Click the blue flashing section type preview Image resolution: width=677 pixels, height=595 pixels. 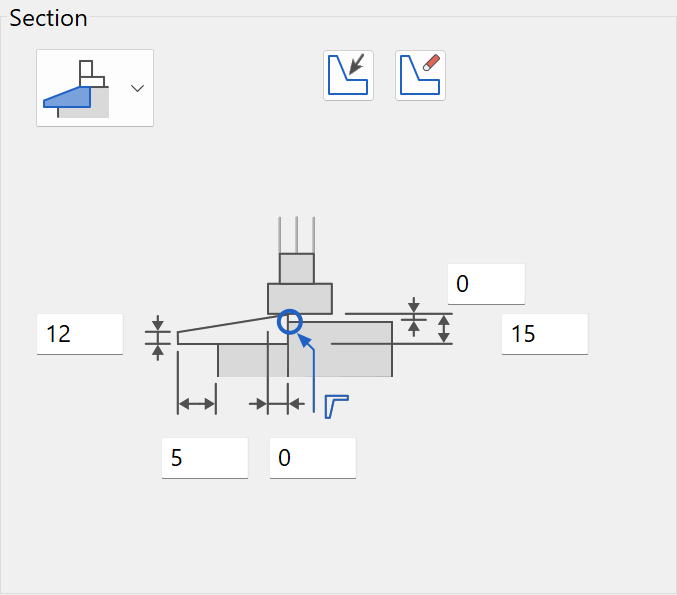[76, 89]
